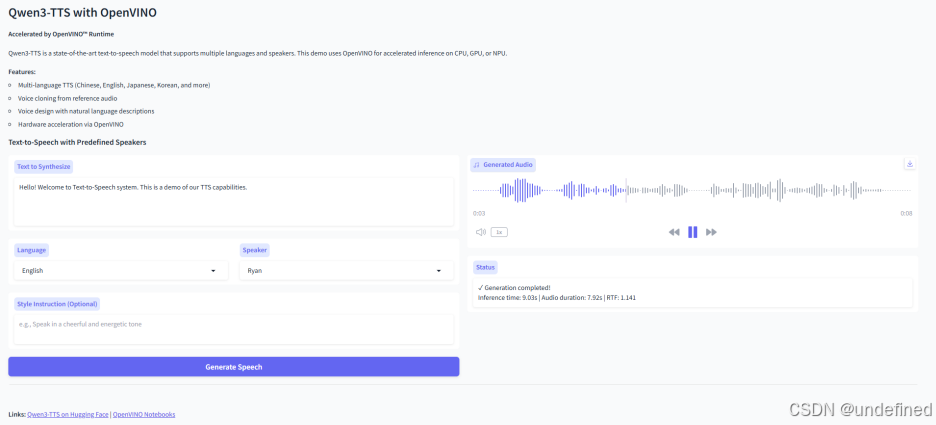Click the Status output text box
Screen dimensions: 936x425
point(692,292)
